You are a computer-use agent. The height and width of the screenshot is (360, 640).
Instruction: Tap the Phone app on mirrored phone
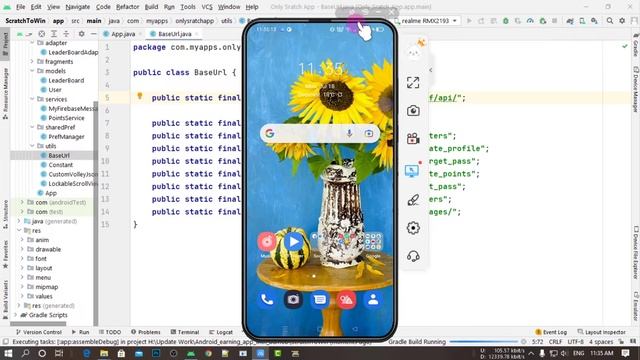point(267,300)
